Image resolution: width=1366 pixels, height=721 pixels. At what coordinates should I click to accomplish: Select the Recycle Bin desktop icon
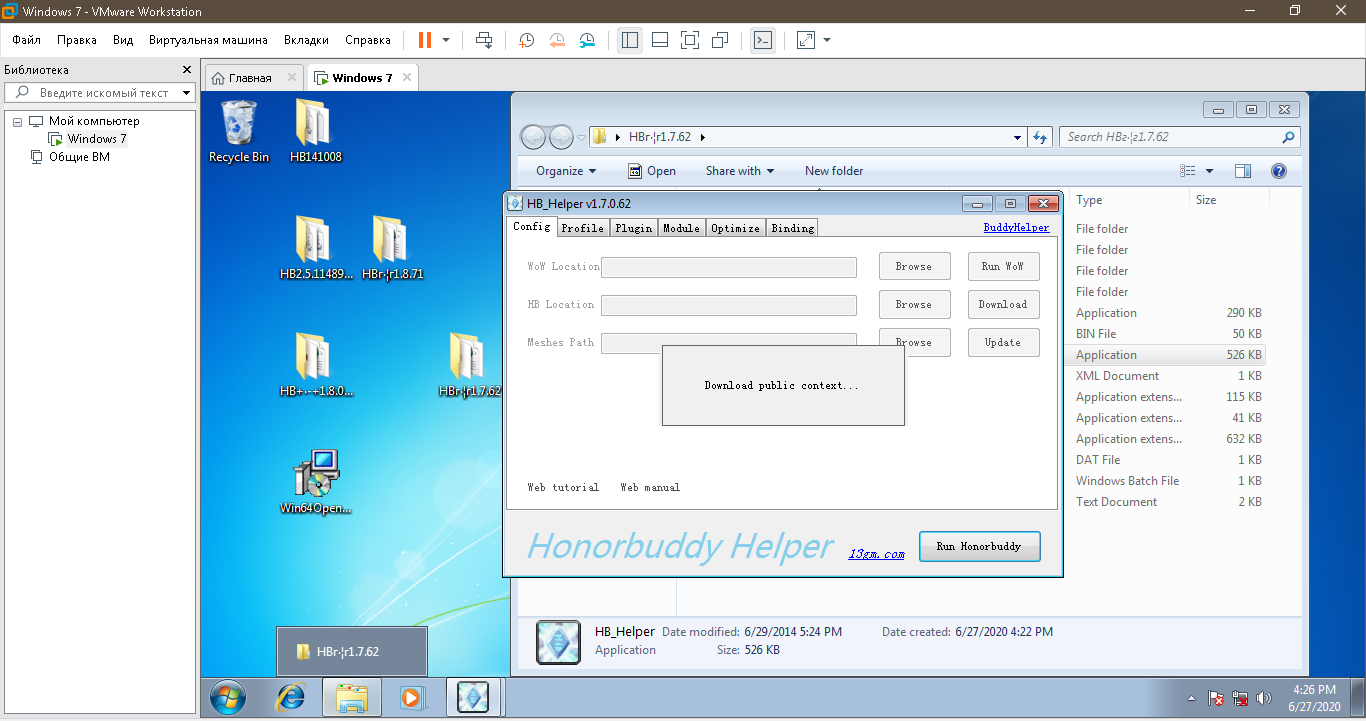click(239, 131)
